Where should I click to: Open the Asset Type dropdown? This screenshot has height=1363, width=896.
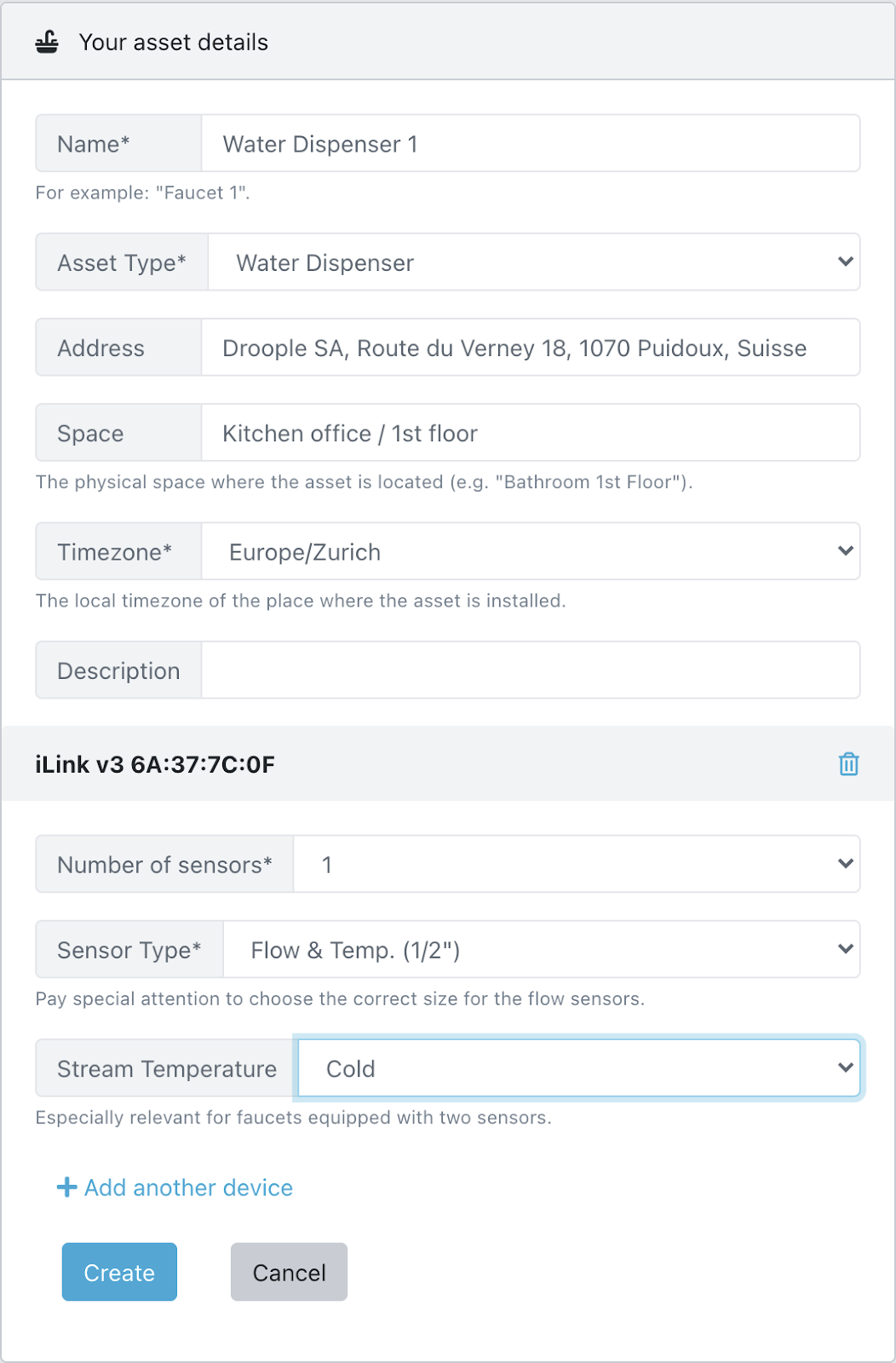point(533,262)
